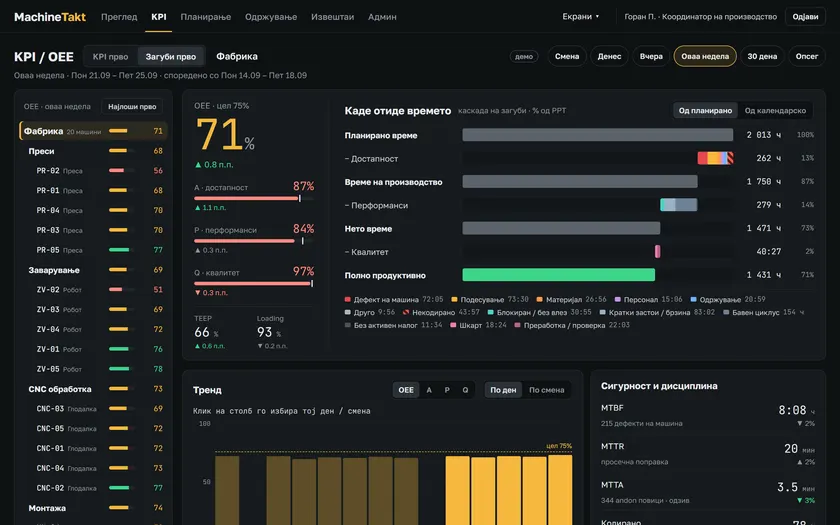Show OEE metric in trend chart
Screen dimensions: 840x525
406,390
